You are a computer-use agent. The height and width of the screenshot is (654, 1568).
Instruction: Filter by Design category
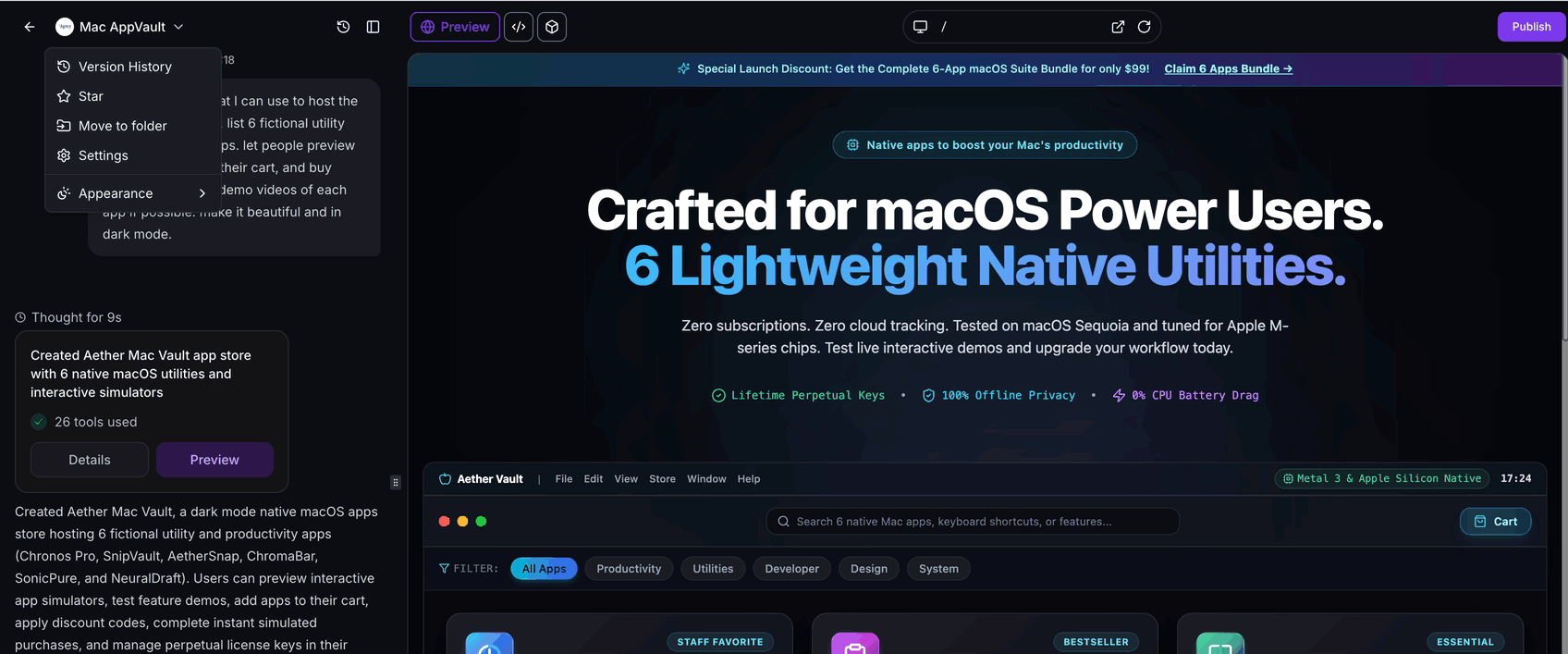coord(869,569)
